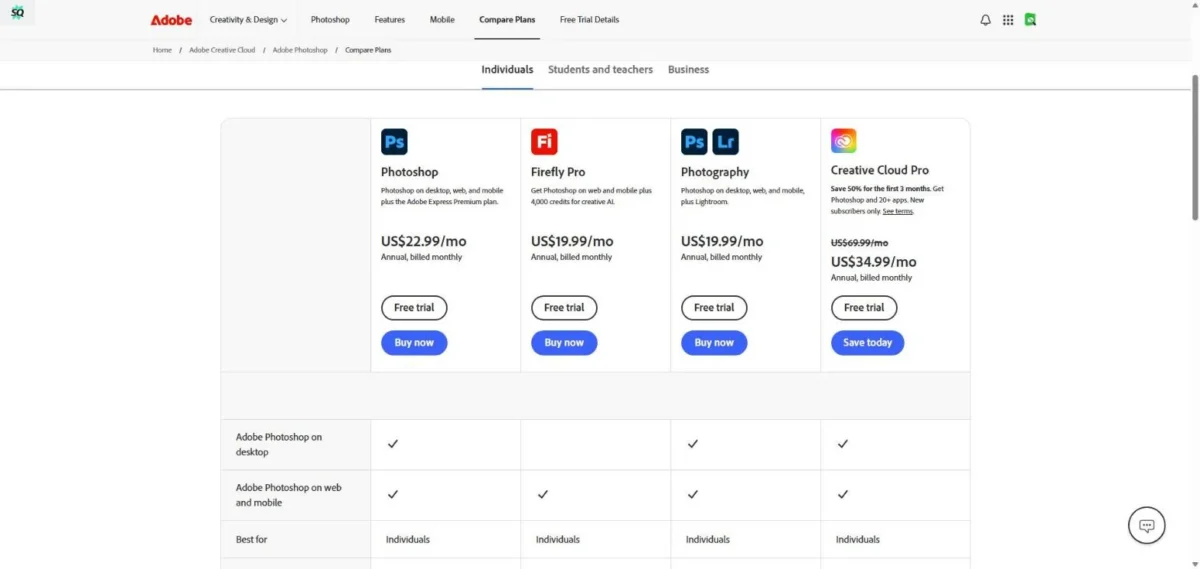Image resolution: width=1200 pixels, height=569 pixels.
Task: Click Adobe Photoshop on web and mobile label
Action: point(289,495)
